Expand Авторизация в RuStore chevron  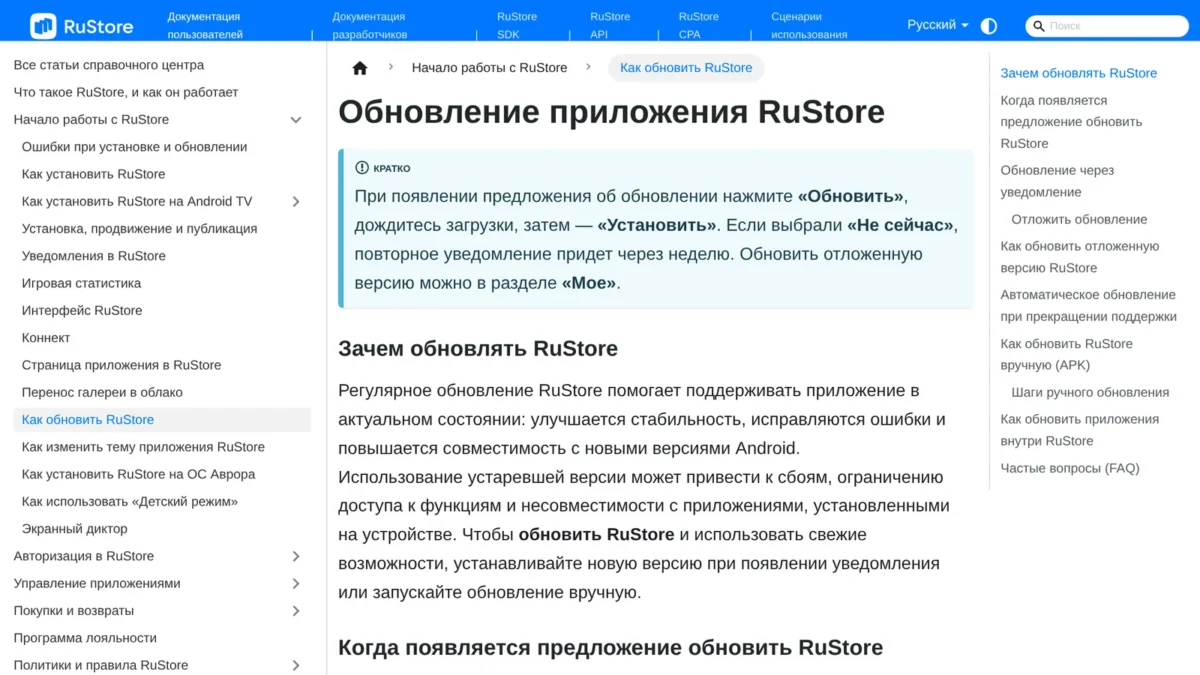tap(296, 556)
